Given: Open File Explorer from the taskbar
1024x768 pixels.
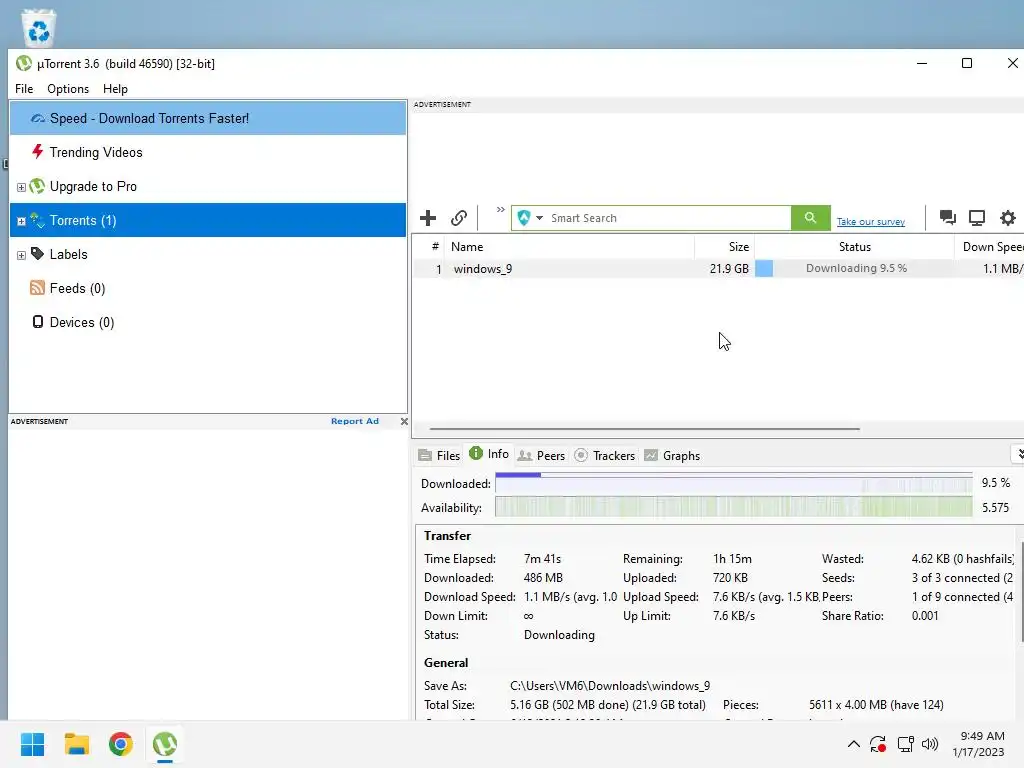Looking at the screenshot, I should click(x=76, y=744).
